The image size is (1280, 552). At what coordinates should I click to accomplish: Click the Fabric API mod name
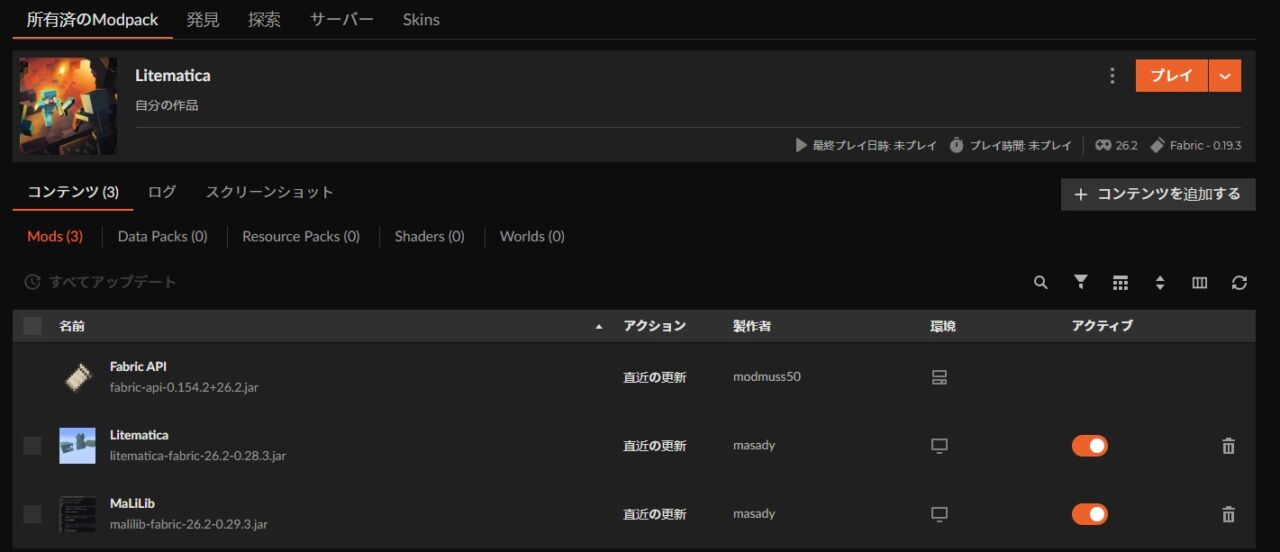click(x=138, y=367)
